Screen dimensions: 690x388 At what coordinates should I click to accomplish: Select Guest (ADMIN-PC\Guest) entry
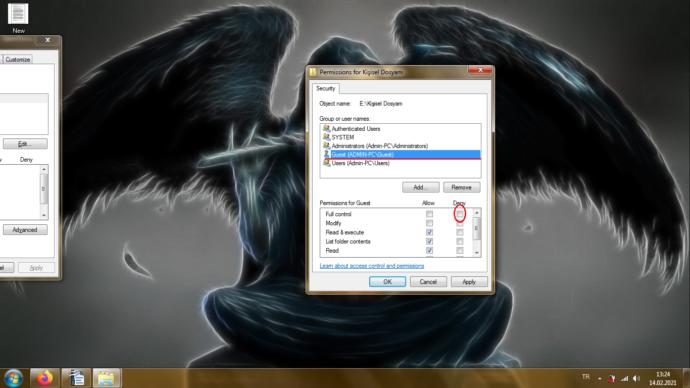(x=400, y=154)
